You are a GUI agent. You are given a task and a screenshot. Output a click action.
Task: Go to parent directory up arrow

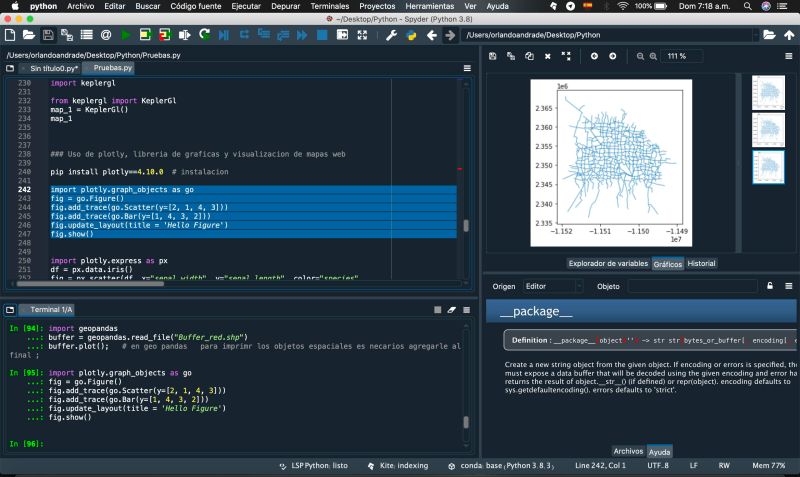(x=789, y=35)
